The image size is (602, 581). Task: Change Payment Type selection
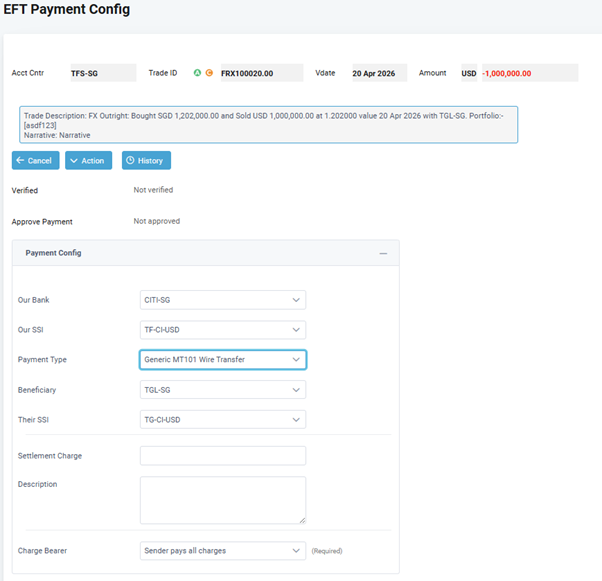pyautogui.click(x=223, y=360)
